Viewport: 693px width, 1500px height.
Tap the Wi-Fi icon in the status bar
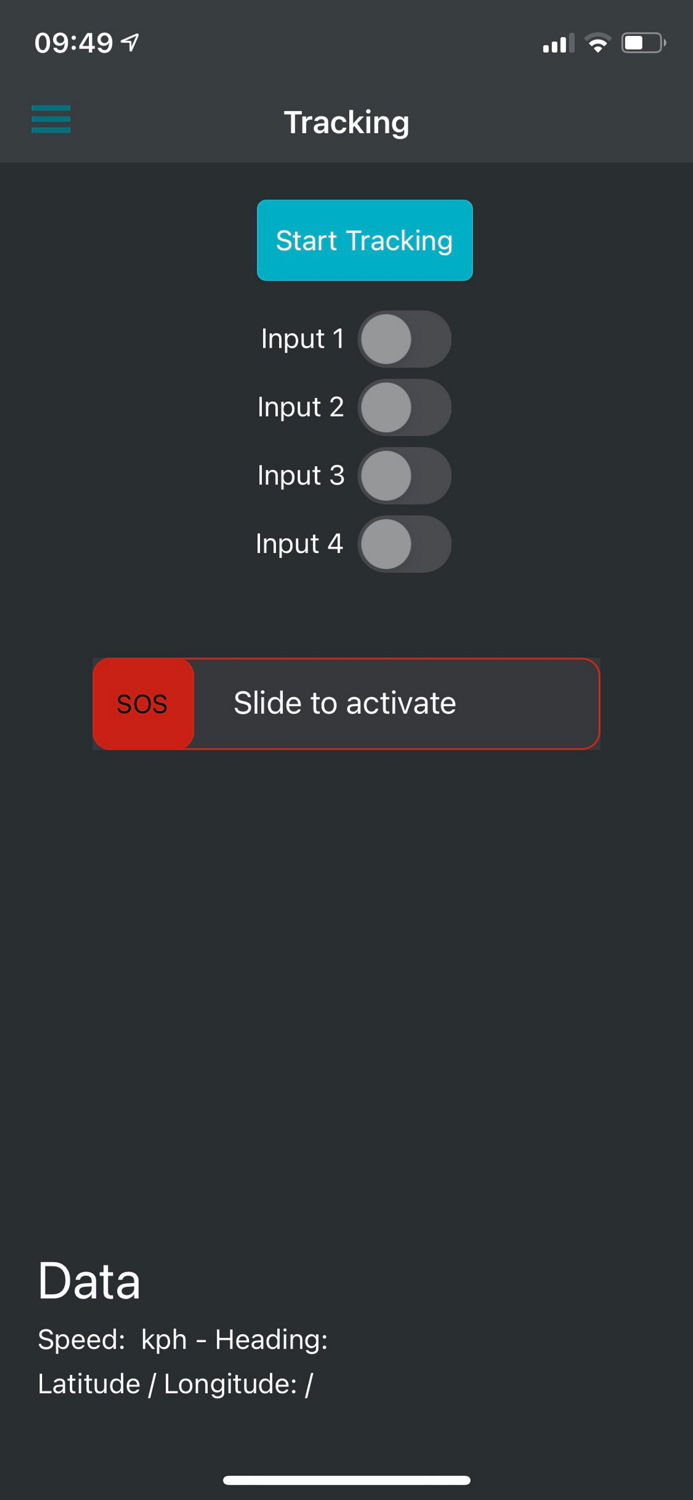click(x=597, y=43)
